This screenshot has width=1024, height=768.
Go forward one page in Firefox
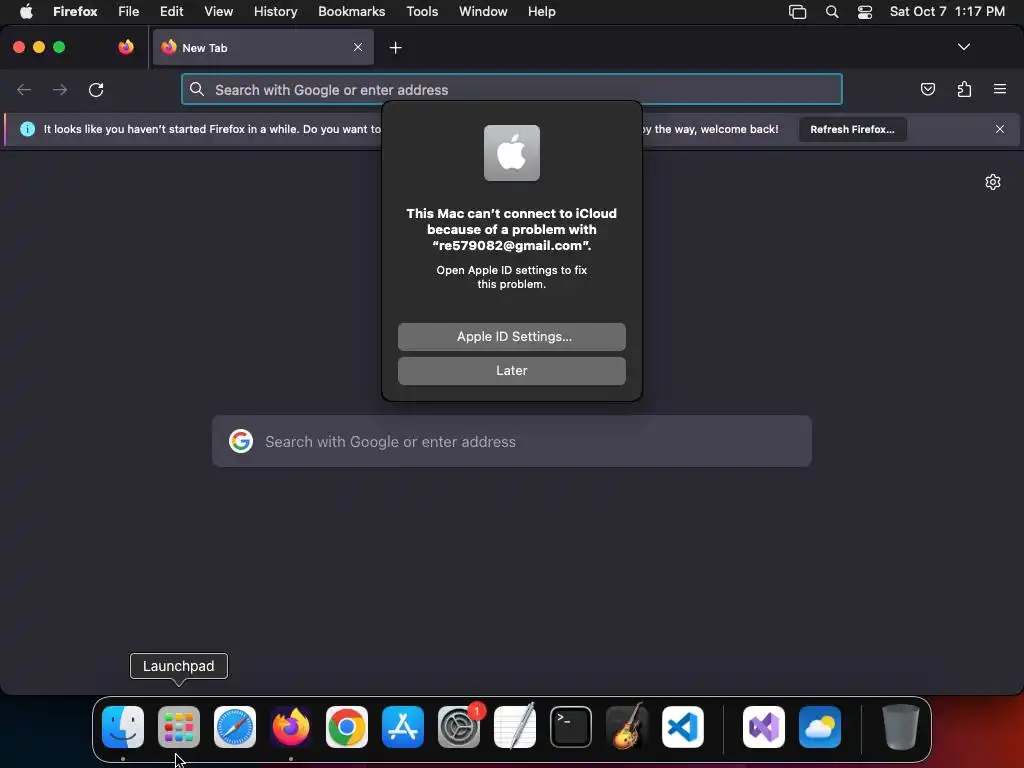coord(60,89)
